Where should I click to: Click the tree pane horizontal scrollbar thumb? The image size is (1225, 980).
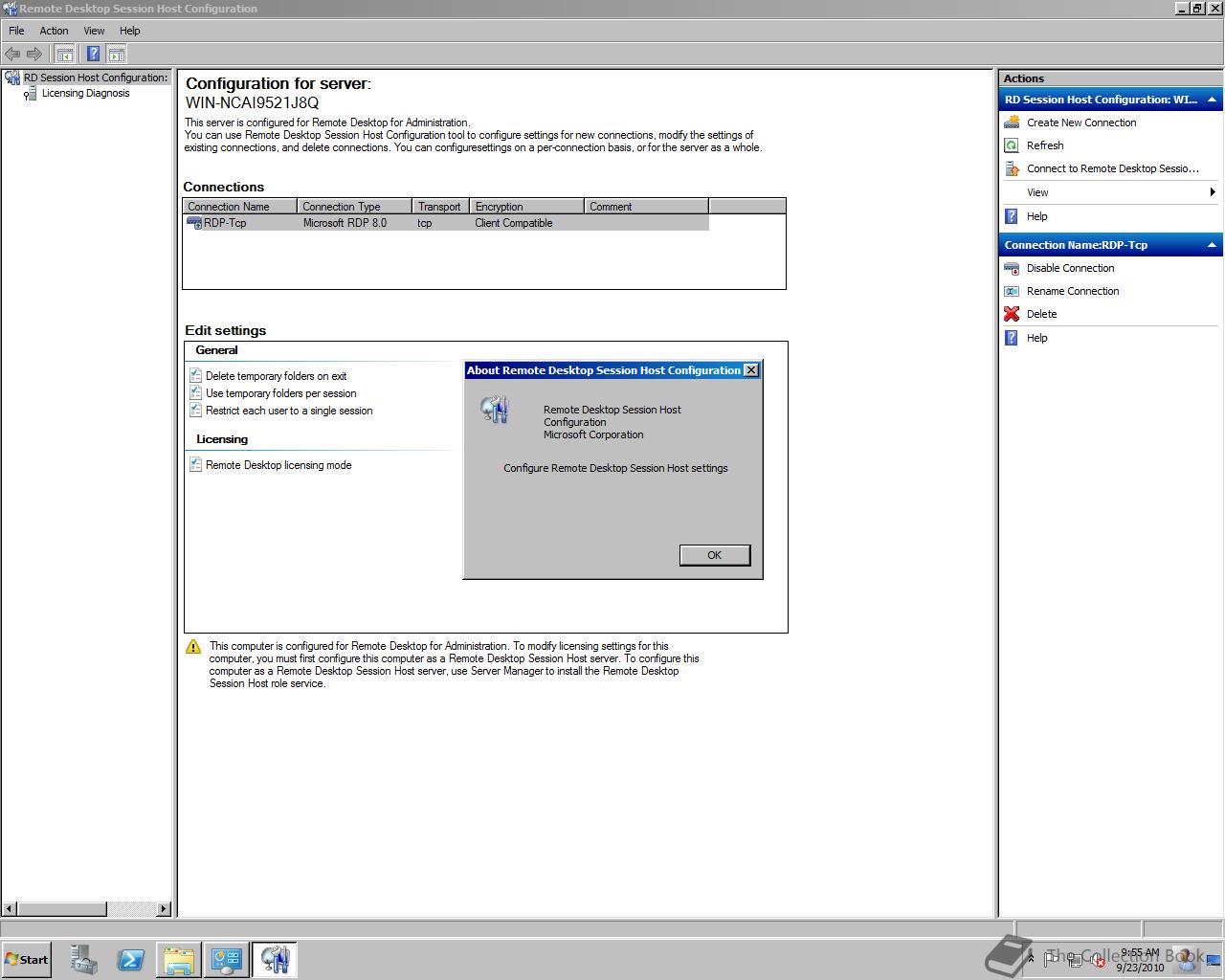[61, 908]
